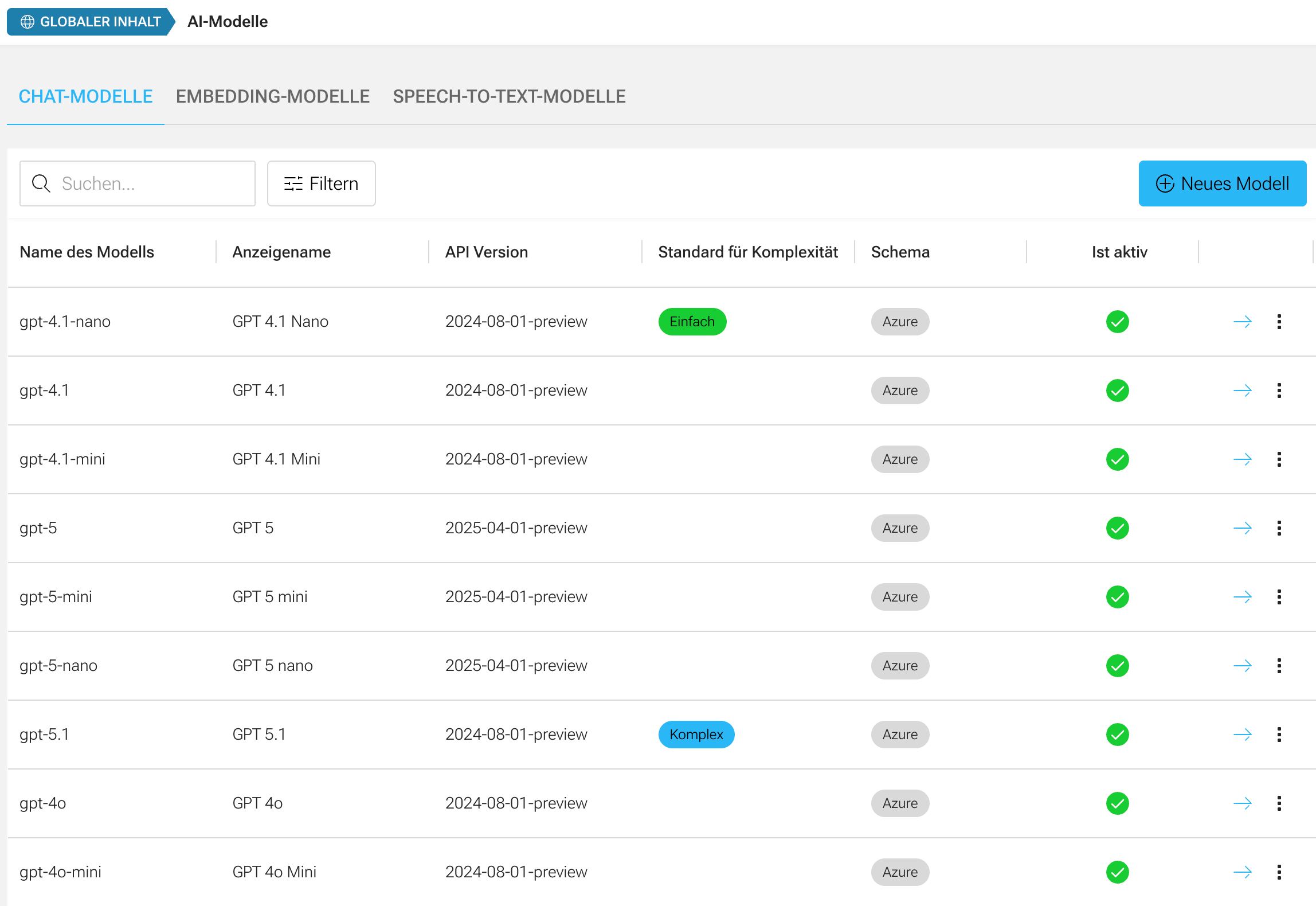
Task: Sort by Name des Modells column header
Action: tap(87, 252)
